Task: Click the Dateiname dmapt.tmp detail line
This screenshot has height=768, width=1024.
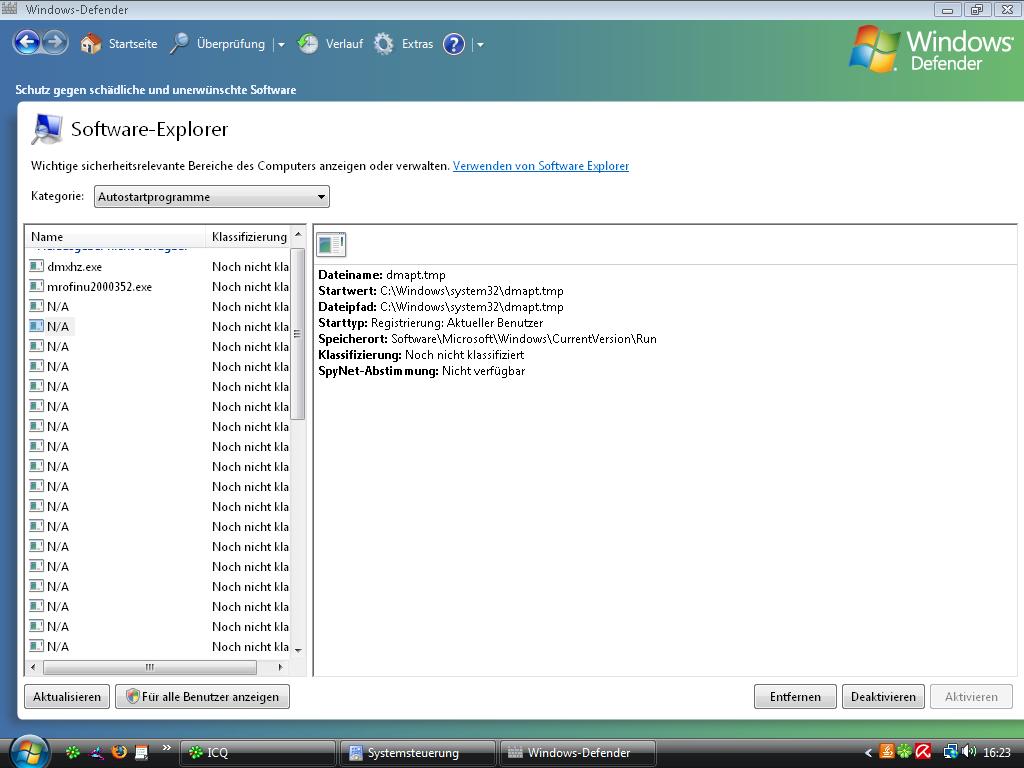Action: (x=382, y=275)
